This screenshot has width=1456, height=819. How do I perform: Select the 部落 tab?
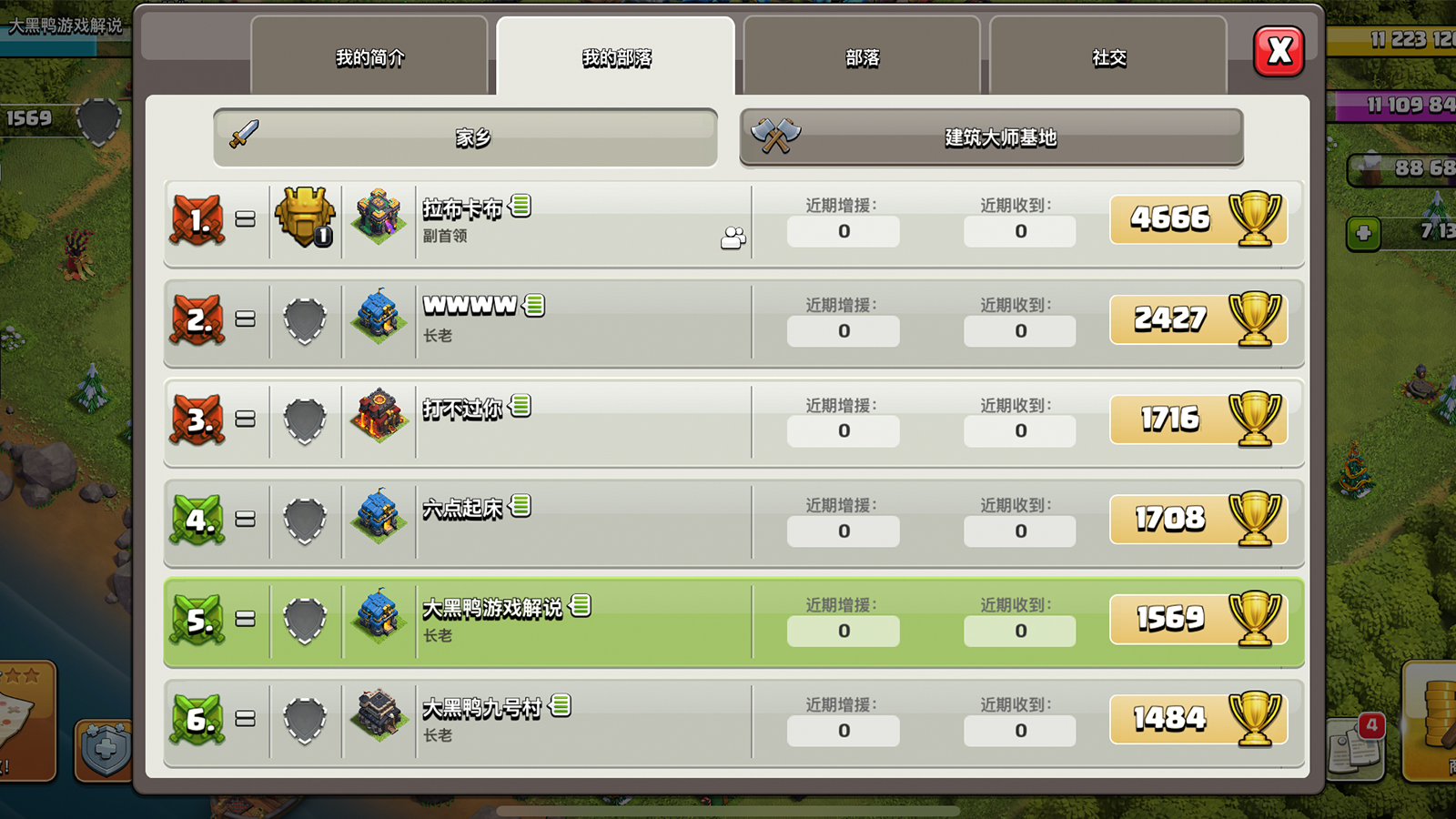862,56
